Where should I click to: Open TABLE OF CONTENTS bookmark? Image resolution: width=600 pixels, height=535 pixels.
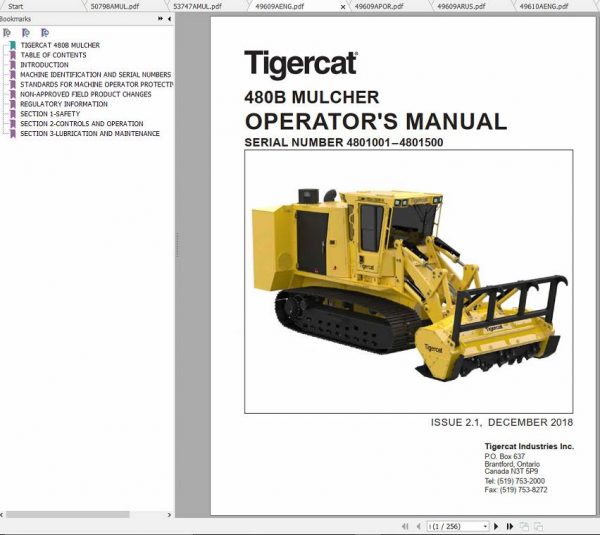(x=53, y=55)
